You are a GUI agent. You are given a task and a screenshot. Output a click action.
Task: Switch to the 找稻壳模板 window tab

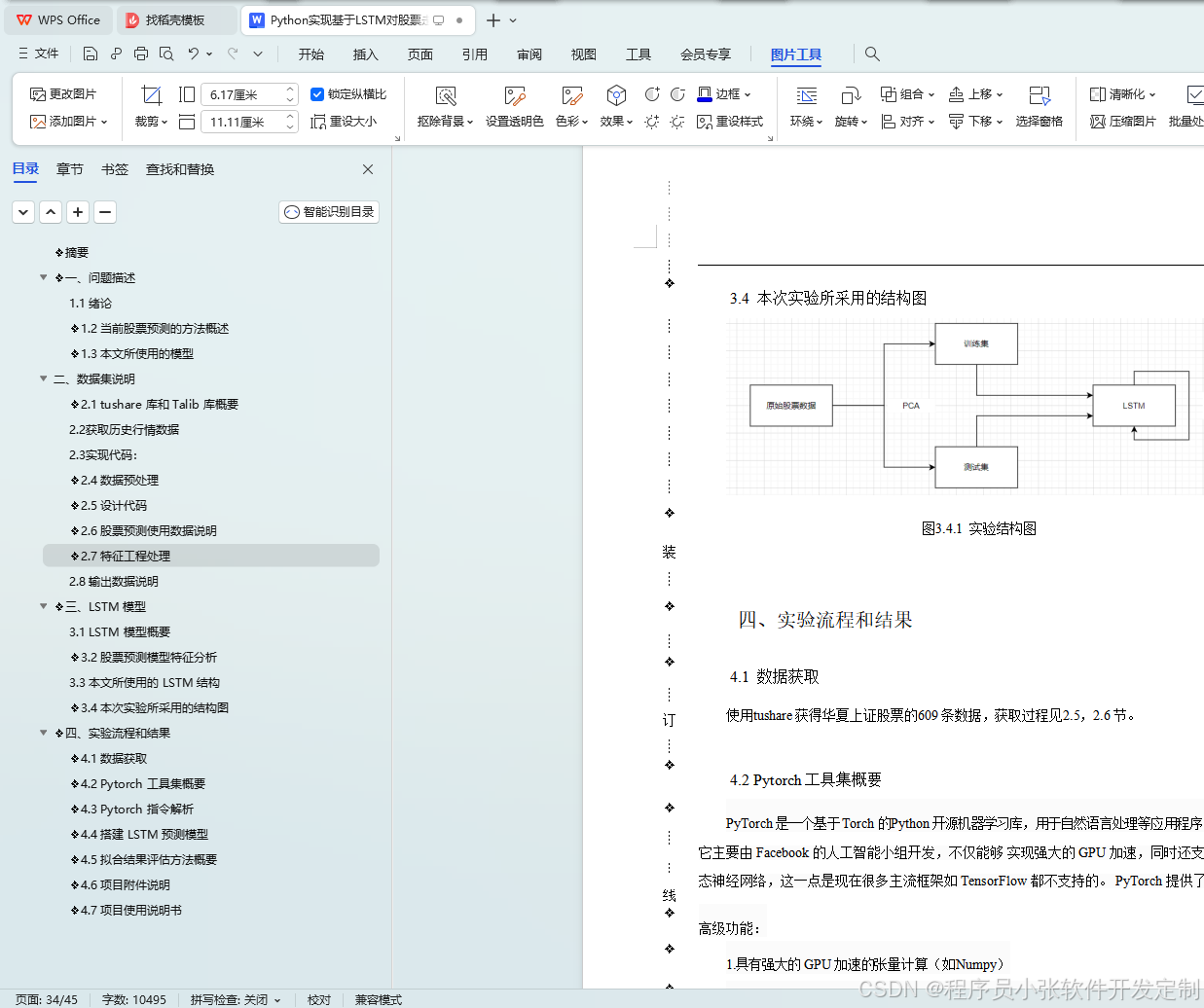coord(175,19)
